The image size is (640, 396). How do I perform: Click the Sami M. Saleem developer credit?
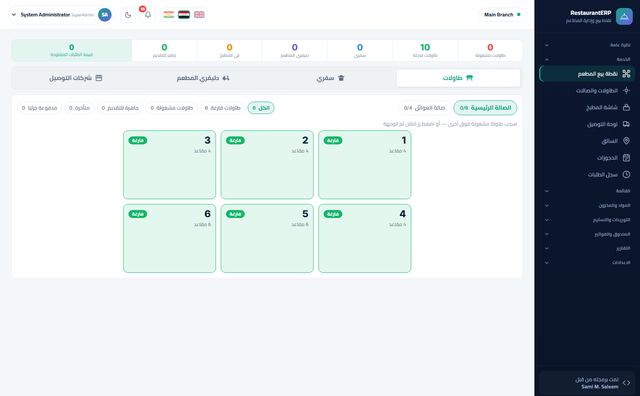pos(600,387)
